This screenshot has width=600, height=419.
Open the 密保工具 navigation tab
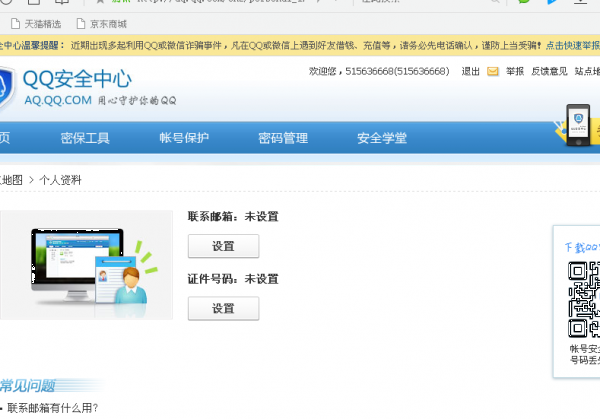point(85,138)
